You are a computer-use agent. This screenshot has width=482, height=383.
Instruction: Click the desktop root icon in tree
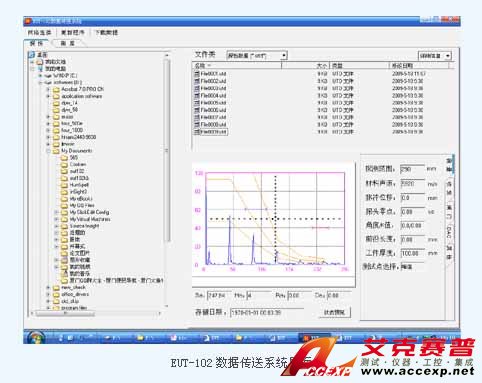(32, 55)
